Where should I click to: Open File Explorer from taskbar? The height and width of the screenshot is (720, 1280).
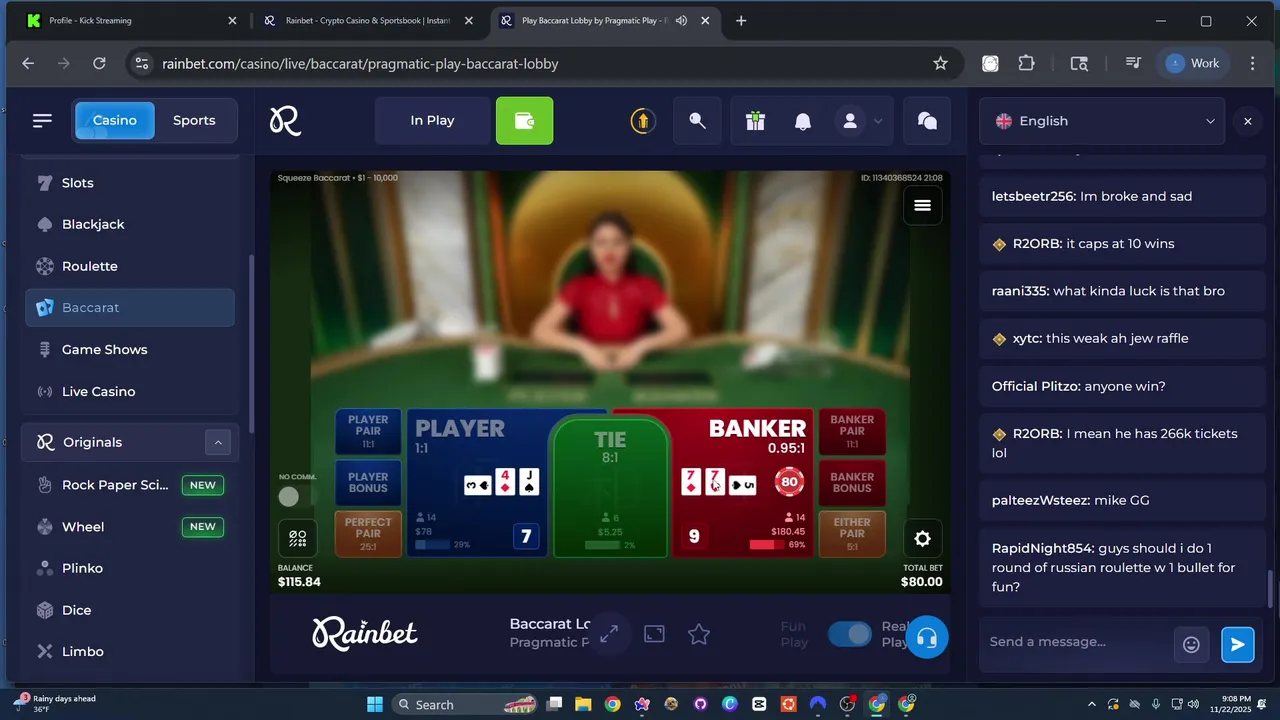[583, 704]
